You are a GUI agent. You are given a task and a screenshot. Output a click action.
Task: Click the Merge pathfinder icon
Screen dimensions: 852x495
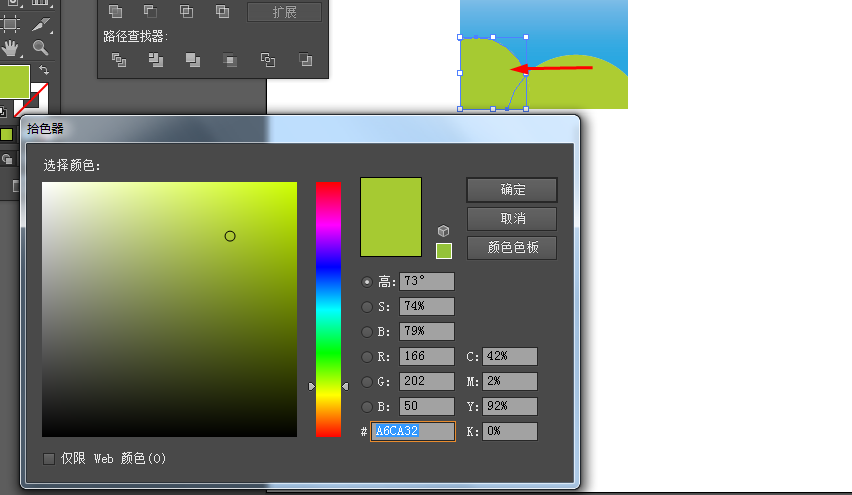click(x=192, y=60)
